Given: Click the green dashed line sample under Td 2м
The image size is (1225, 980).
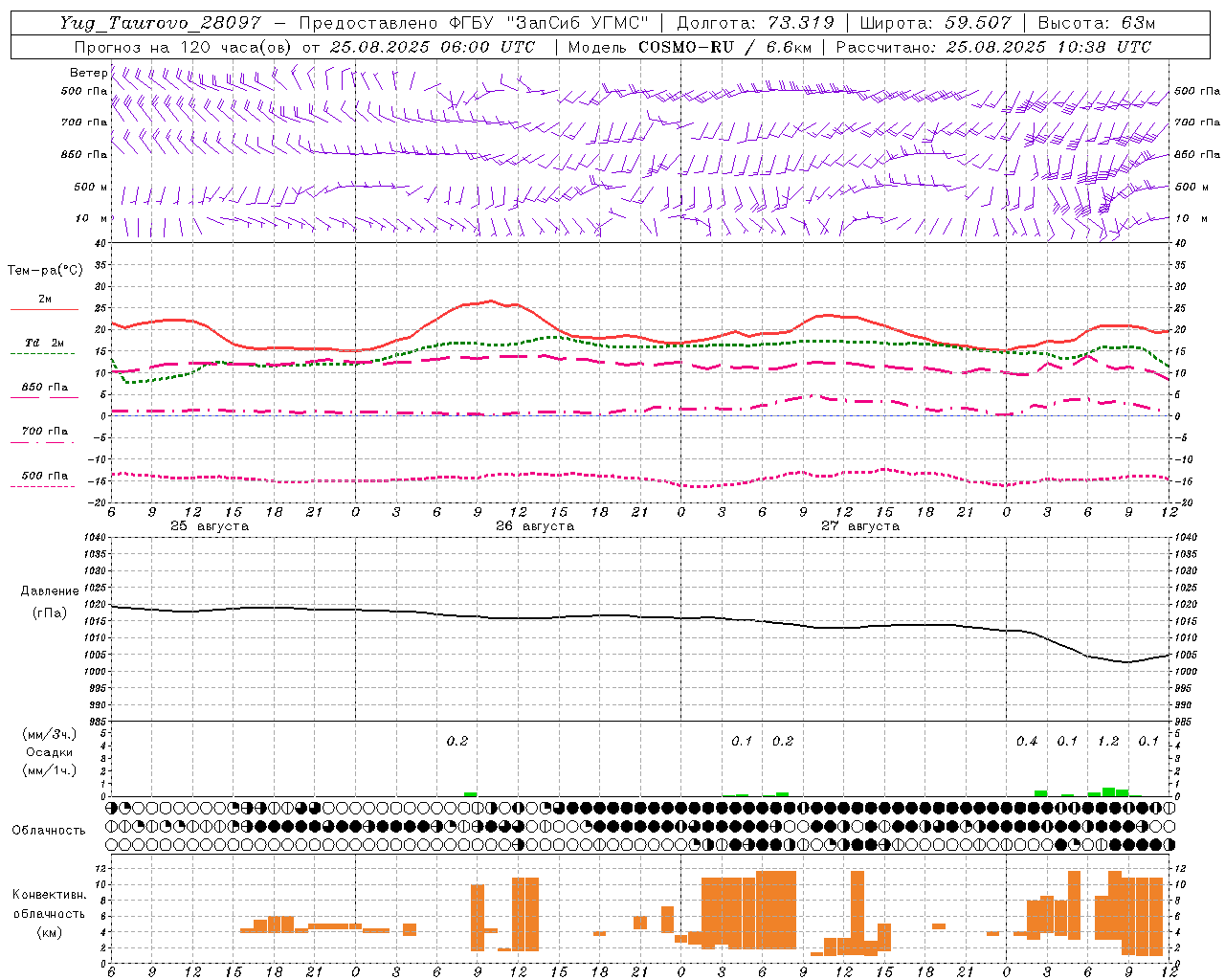Looking at the screenshot, I should [x=43, y=353].
